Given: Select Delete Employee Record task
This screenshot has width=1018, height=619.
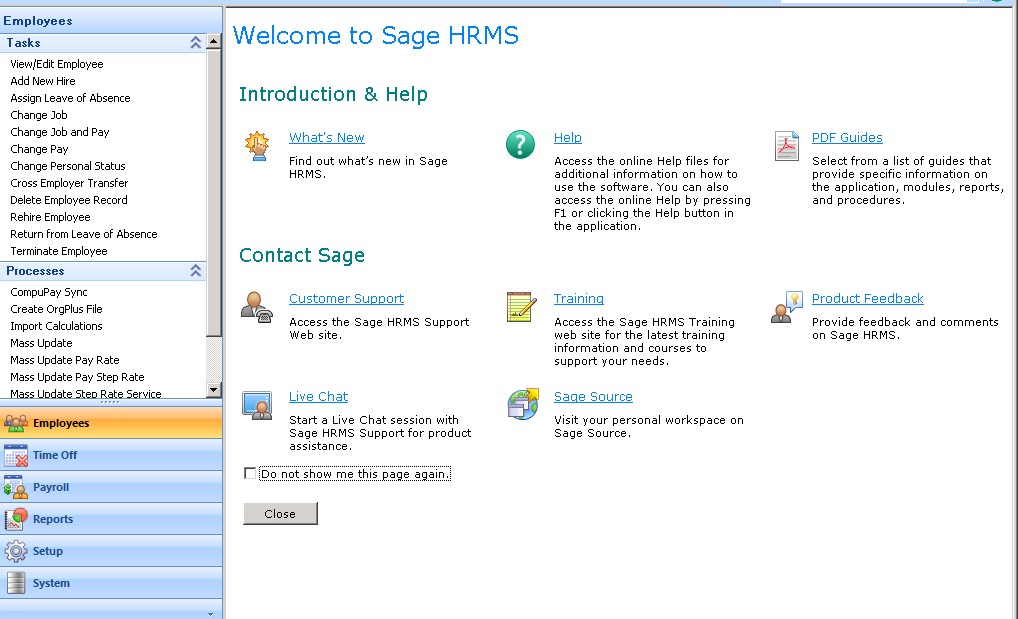Looking at the screenshot, I should pos(69,200).
